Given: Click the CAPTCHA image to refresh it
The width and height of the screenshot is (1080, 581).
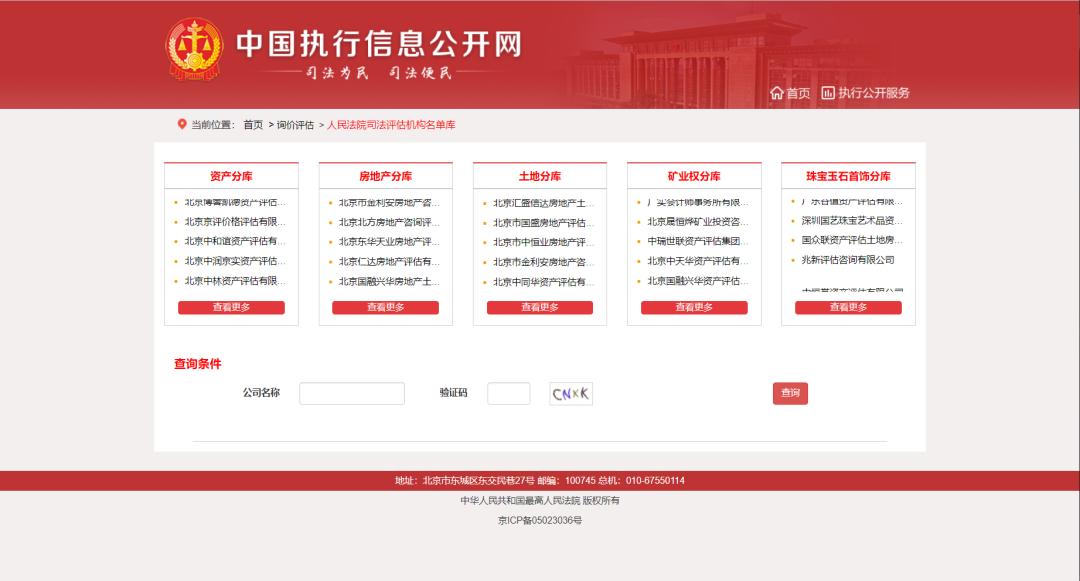Looking at the screenshot, I should tap(571, 393).
